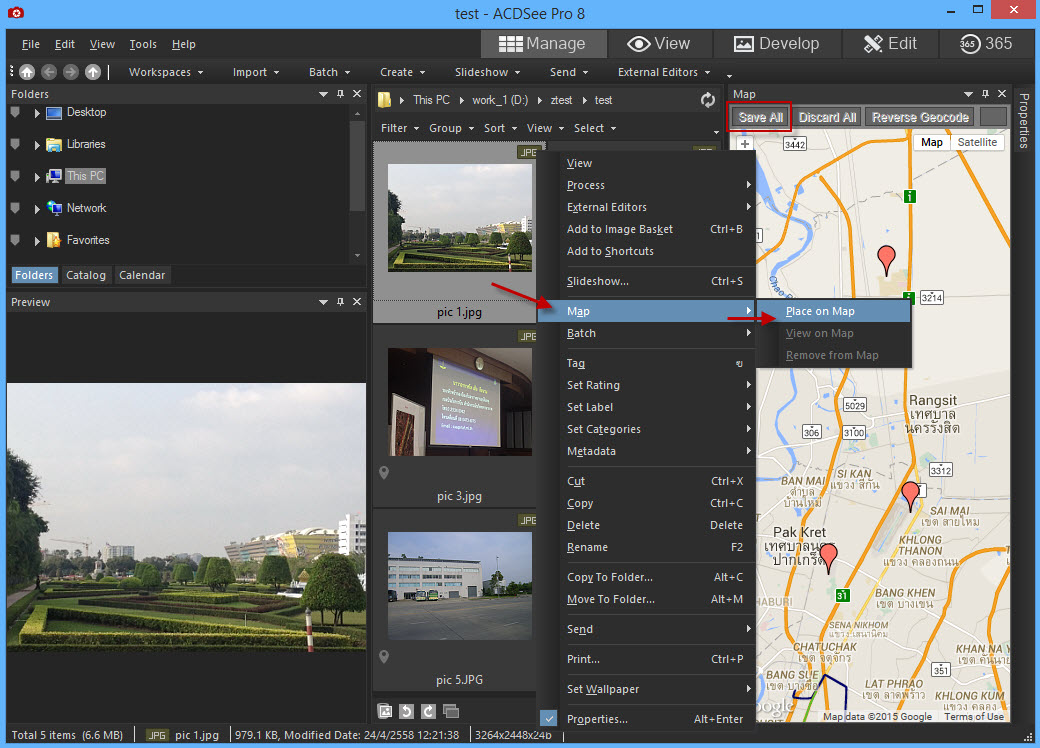1040x748 pixels.
Task: Expand the This PC tree node
Action: point(37,177)
